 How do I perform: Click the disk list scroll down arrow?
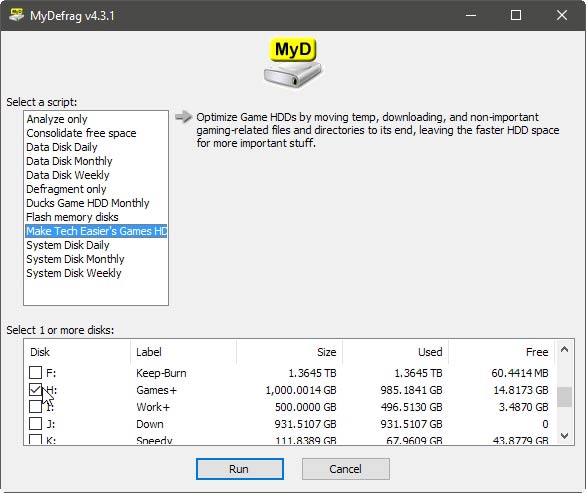564,435
